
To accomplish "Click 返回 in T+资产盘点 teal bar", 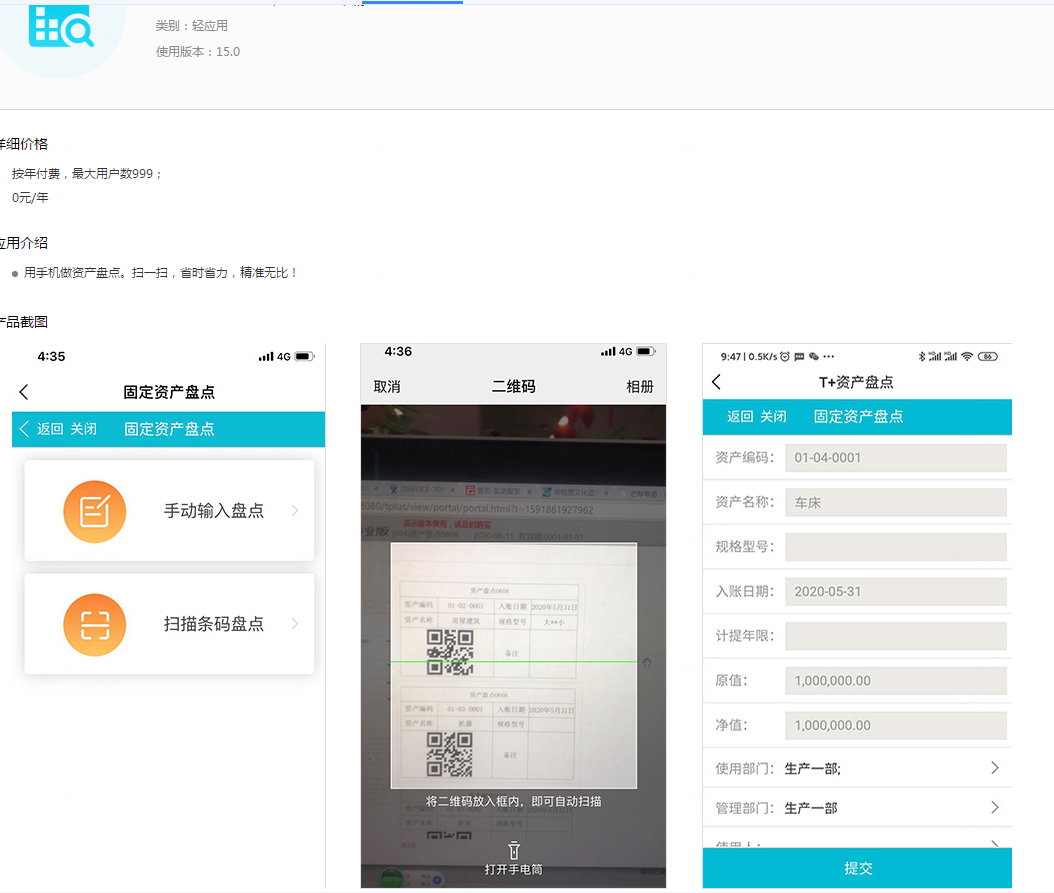I will (740, 416).
